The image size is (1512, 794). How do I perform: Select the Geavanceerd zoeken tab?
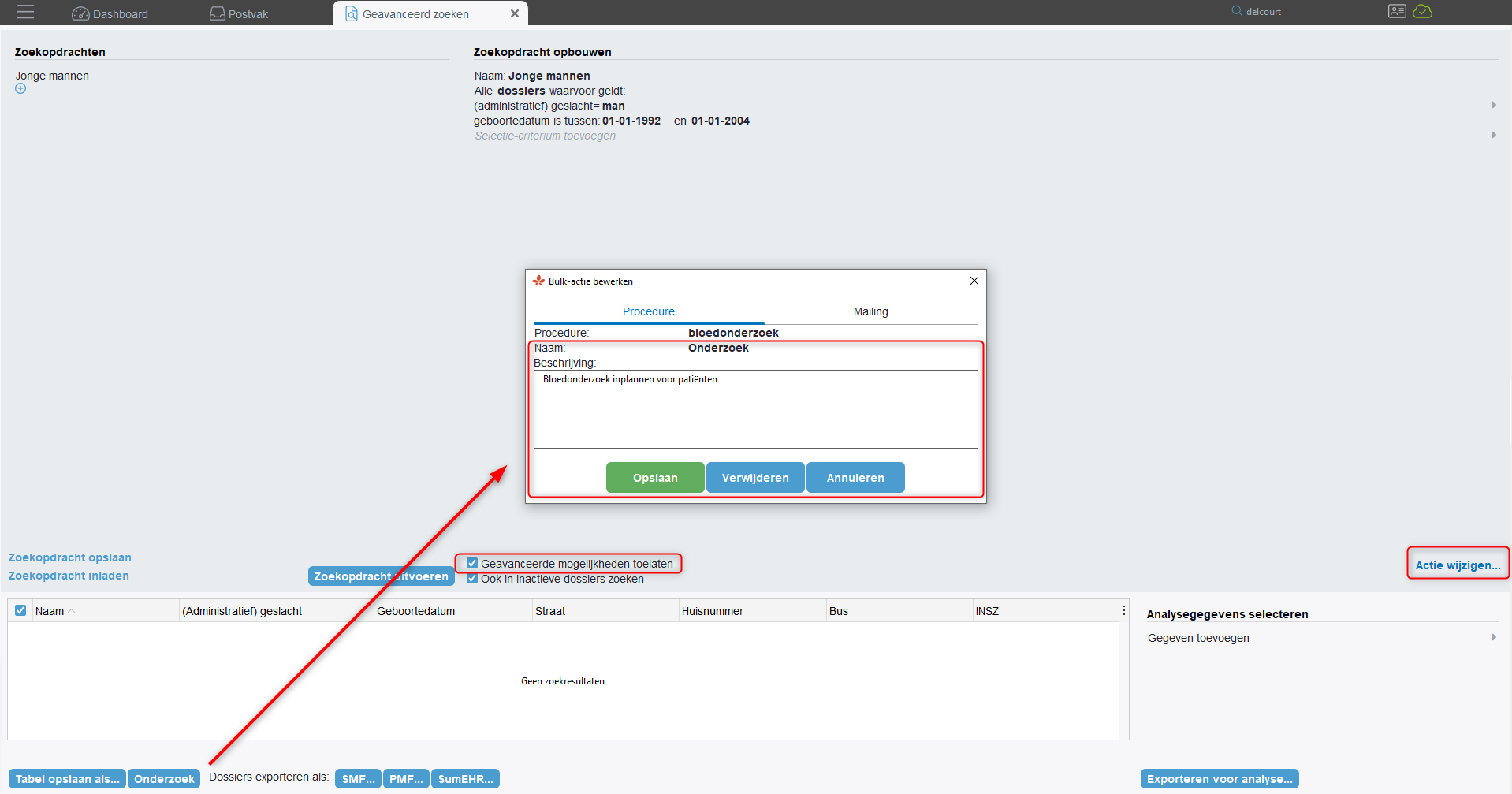430,13
